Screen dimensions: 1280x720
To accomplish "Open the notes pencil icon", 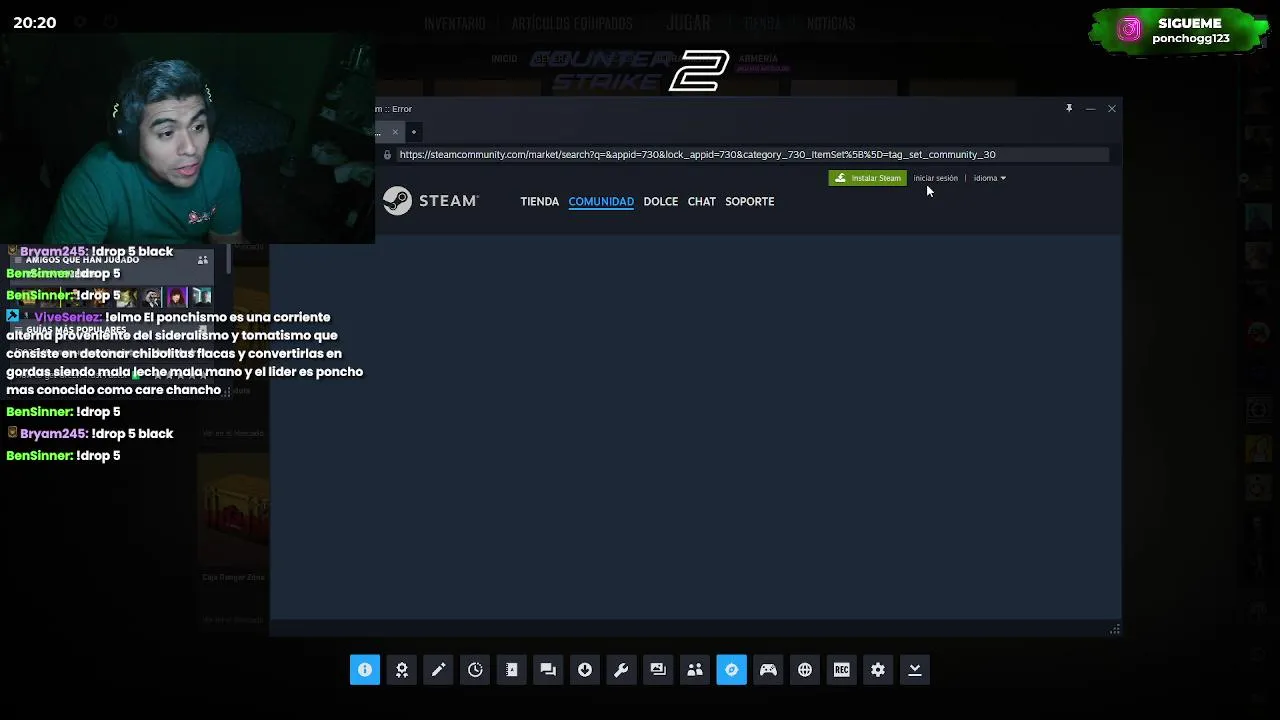I will [x=438, y=670].
